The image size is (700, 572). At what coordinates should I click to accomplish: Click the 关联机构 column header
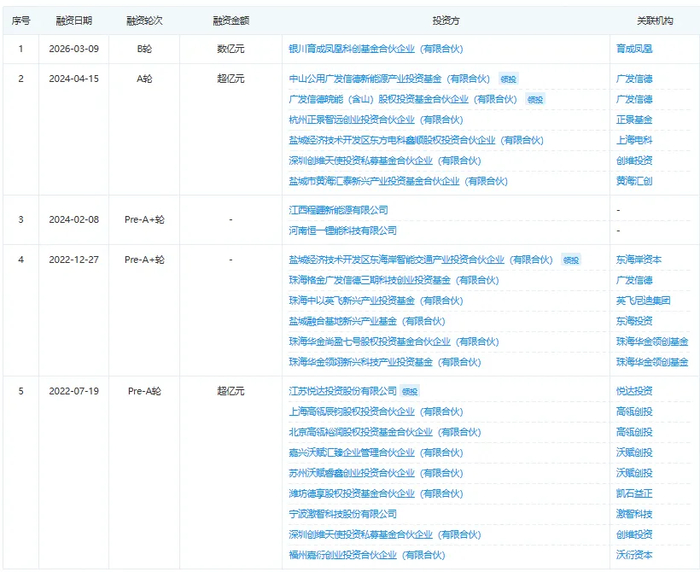[x=654, y=21]
